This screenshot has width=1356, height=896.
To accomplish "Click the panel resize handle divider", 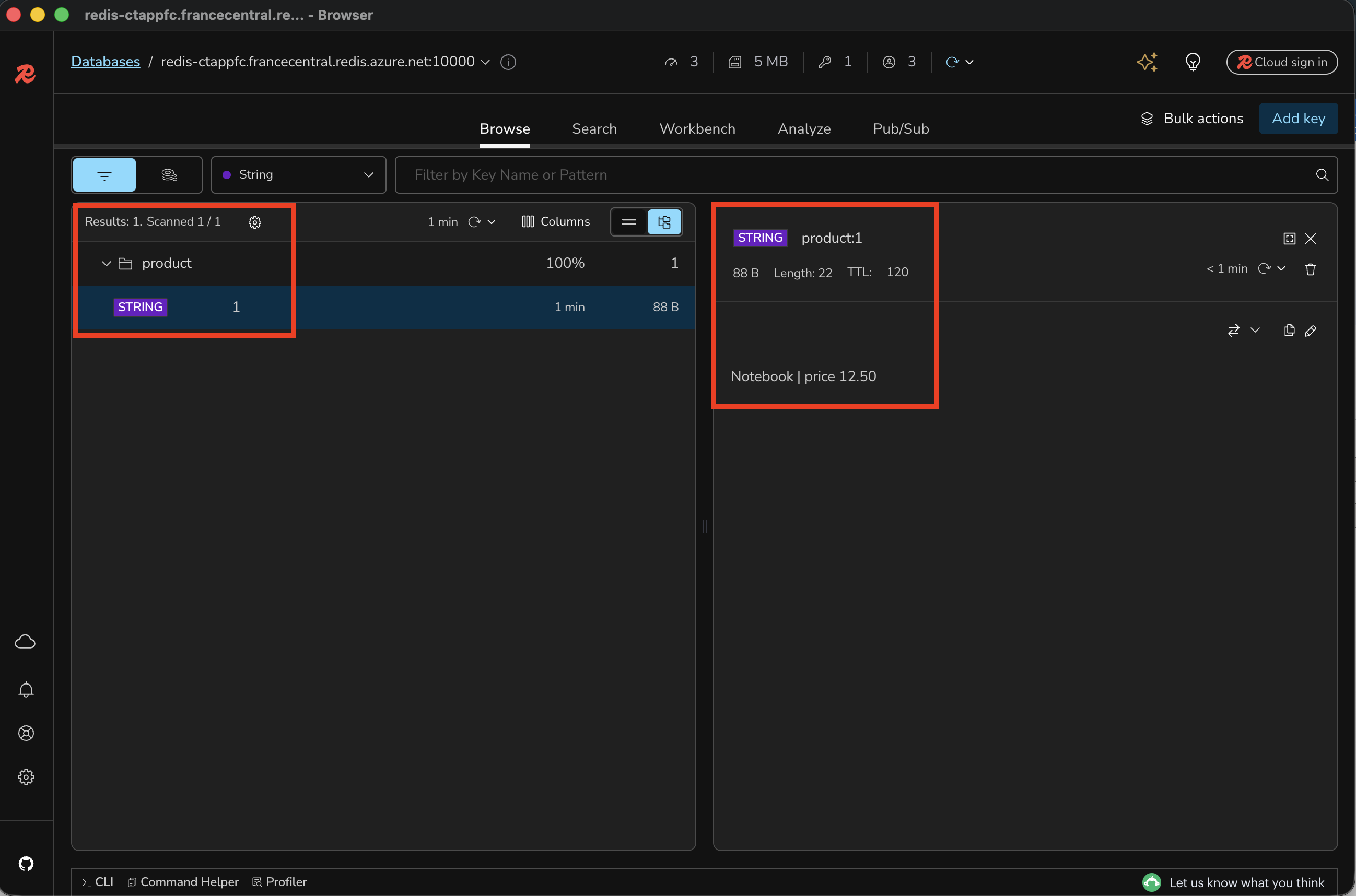I will tap(704, 526).
